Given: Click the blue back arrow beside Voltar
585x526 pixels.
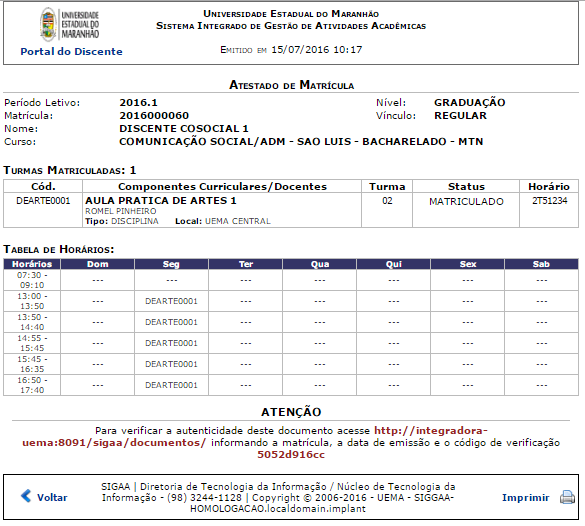Looking at the screenshot, I should click(x=26, y=496).
